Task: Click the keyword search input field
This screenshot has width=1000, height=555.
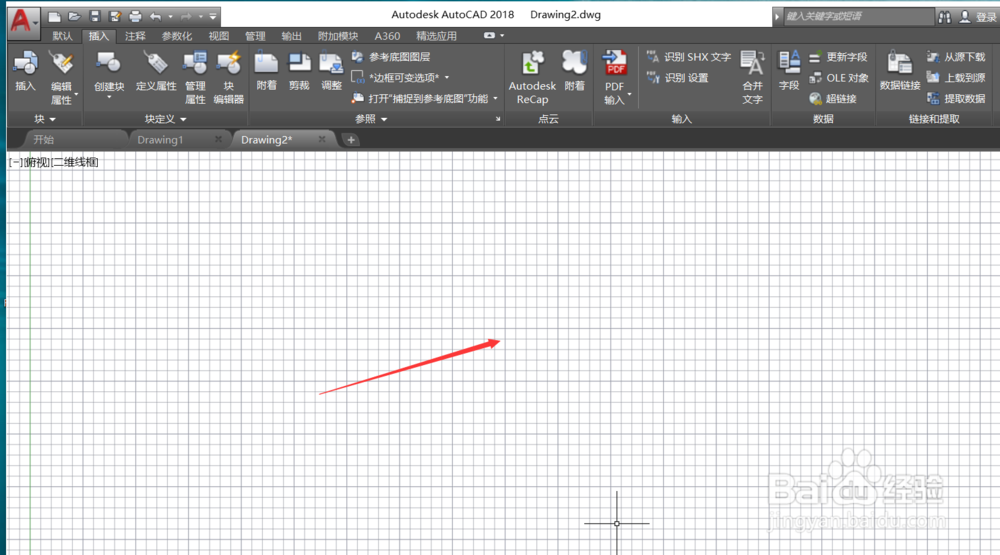Action: [858, 17]
